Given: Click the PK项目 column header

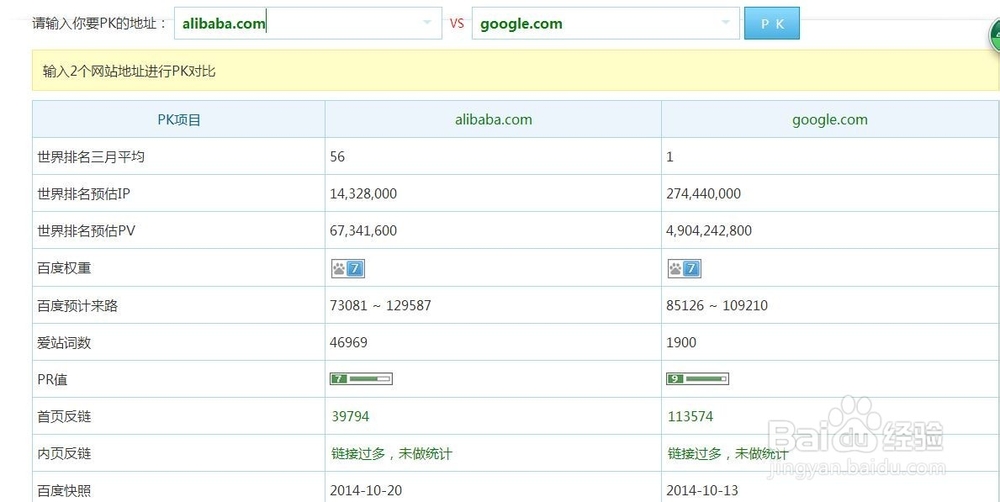Looking at the screenshot, I should [179, 120].
